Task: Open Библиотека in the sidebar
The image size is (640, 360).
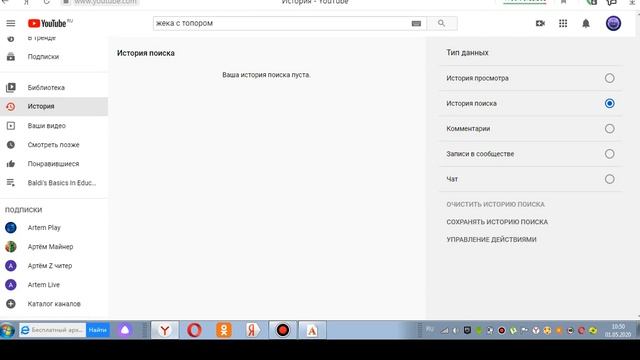Action: pos(46,87)
